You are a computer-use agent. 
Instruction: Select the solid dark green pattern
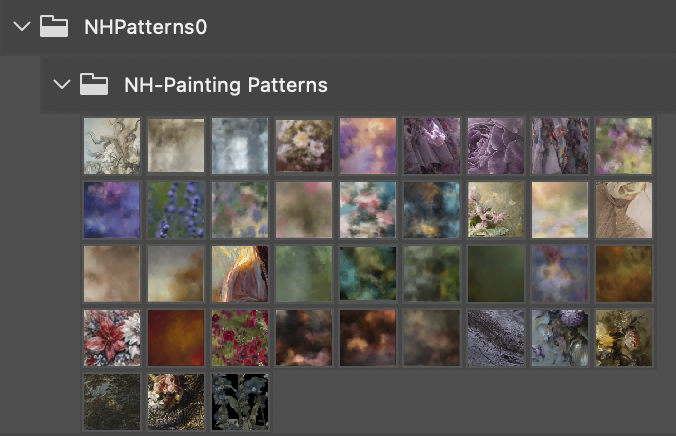coord(496,274)
